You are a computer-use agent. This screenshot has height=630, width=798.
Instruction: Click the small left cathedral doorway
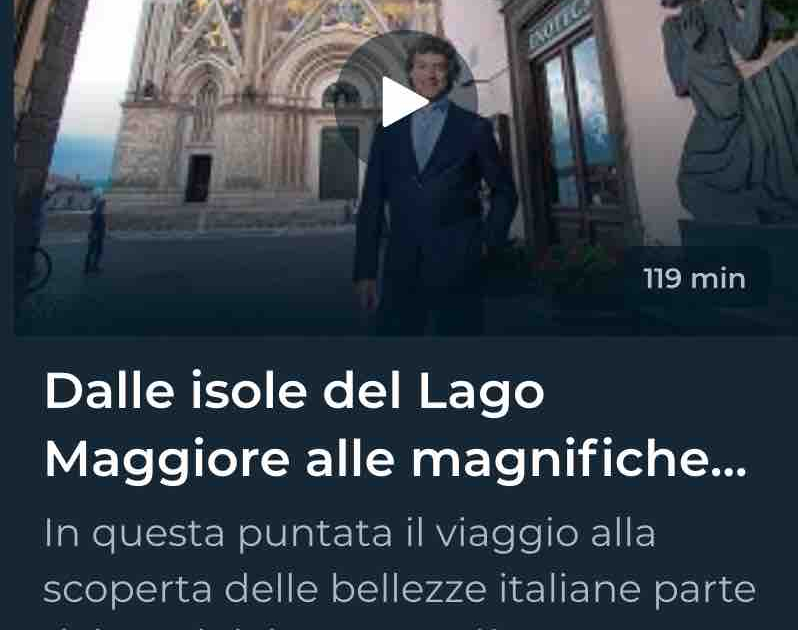click(197, 178)
